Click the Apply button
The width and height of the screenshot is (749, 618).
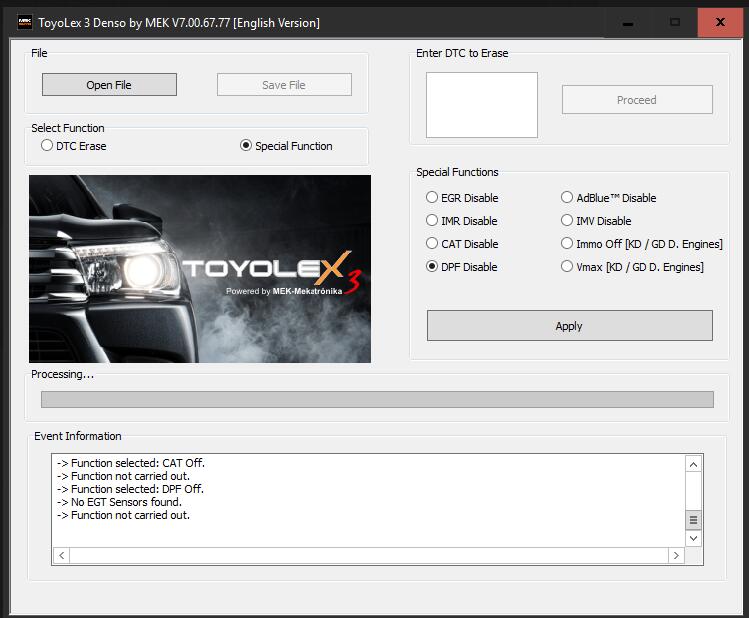[569, 326]
